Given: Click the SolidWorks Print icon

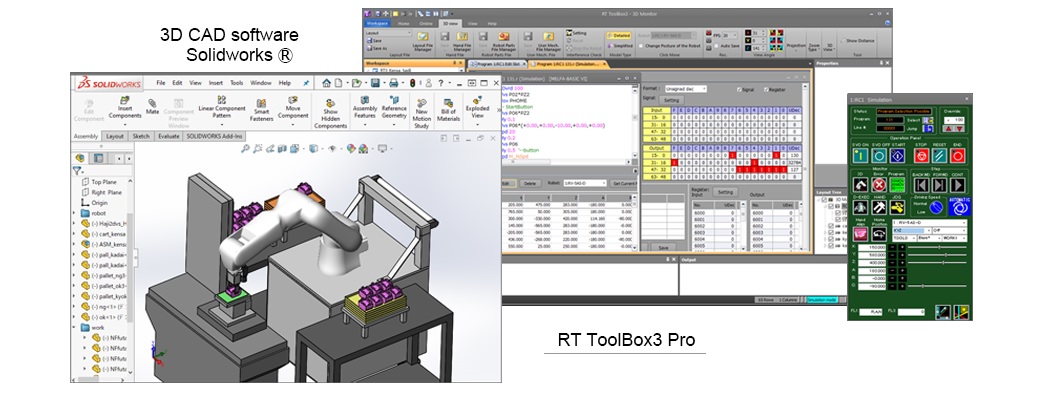Looking at the screenshot, I should (393, 82).
